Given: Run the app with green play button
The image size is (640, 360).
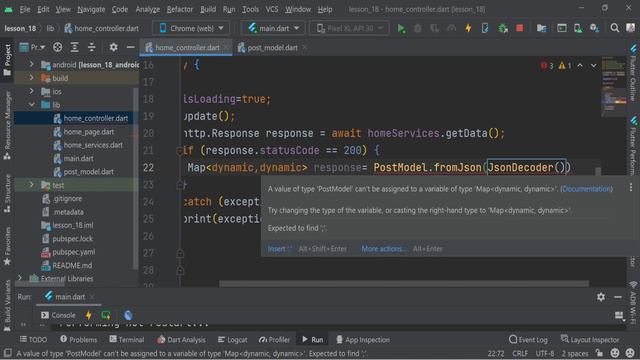Looking at the screenshot, I should [401, 28].
